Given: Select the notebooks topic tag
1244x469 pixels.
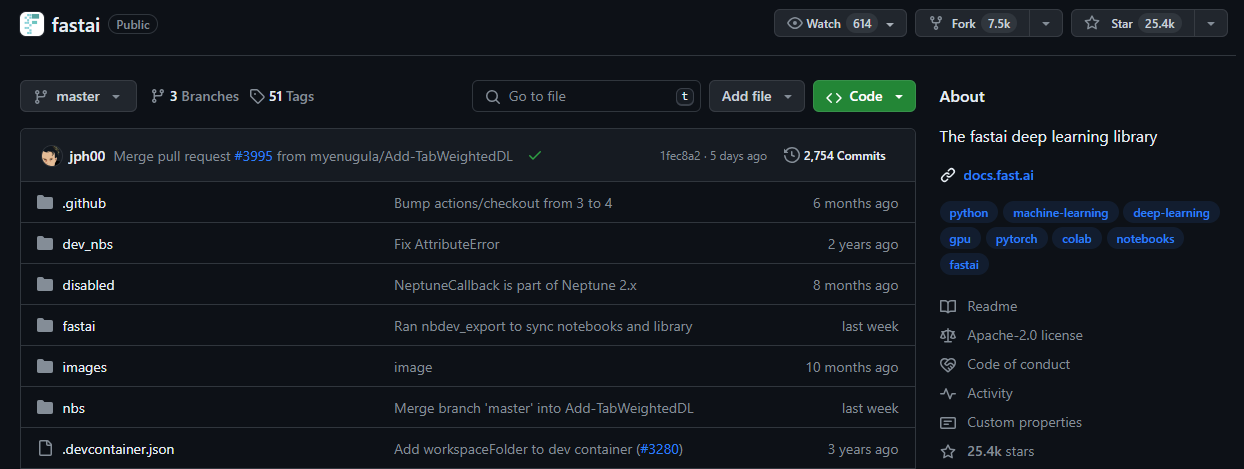Looking at the screenshot, I should click(x=1145, y=239).
